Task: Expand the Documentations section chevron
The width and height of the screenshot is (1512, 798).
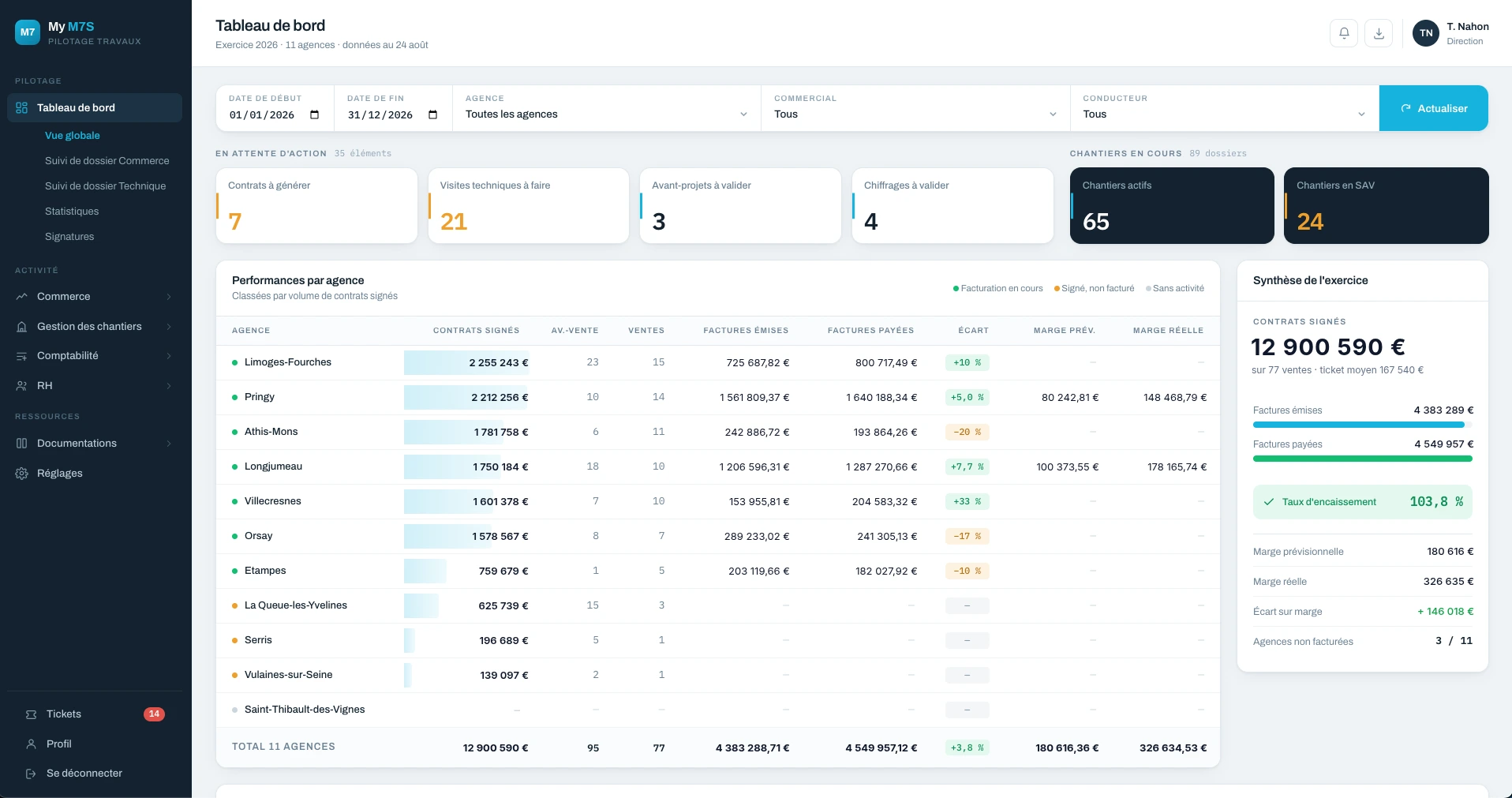Action: pos(169,444)
